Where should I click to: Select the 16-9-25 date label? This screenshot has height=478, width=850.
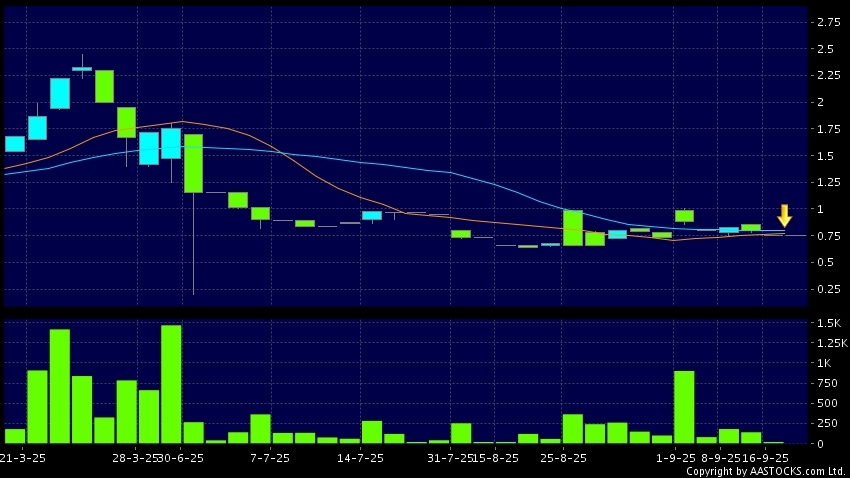(765, 458)
